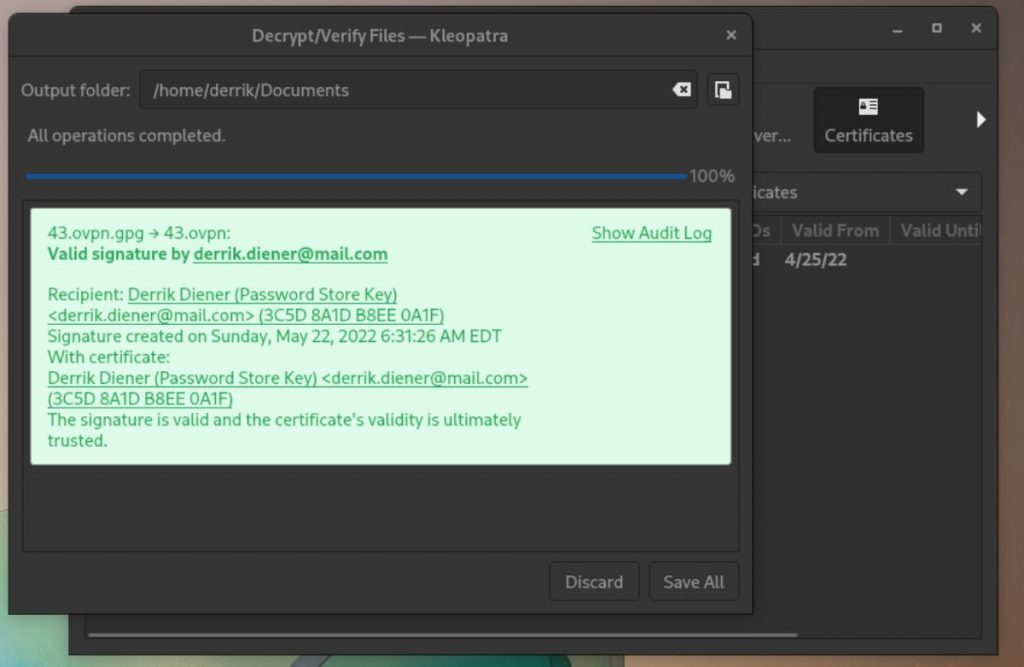The width and height of the screenshot is (1024, 667).
Task: Click the 100% progress bar
Action: (355, 174)
